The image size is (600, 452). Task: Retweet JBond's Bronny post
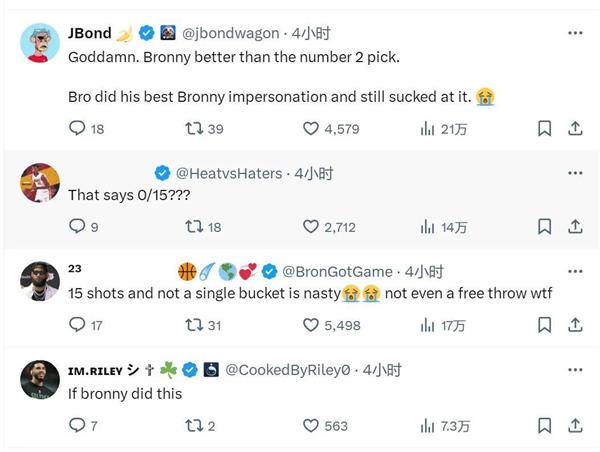pos(194,128)
